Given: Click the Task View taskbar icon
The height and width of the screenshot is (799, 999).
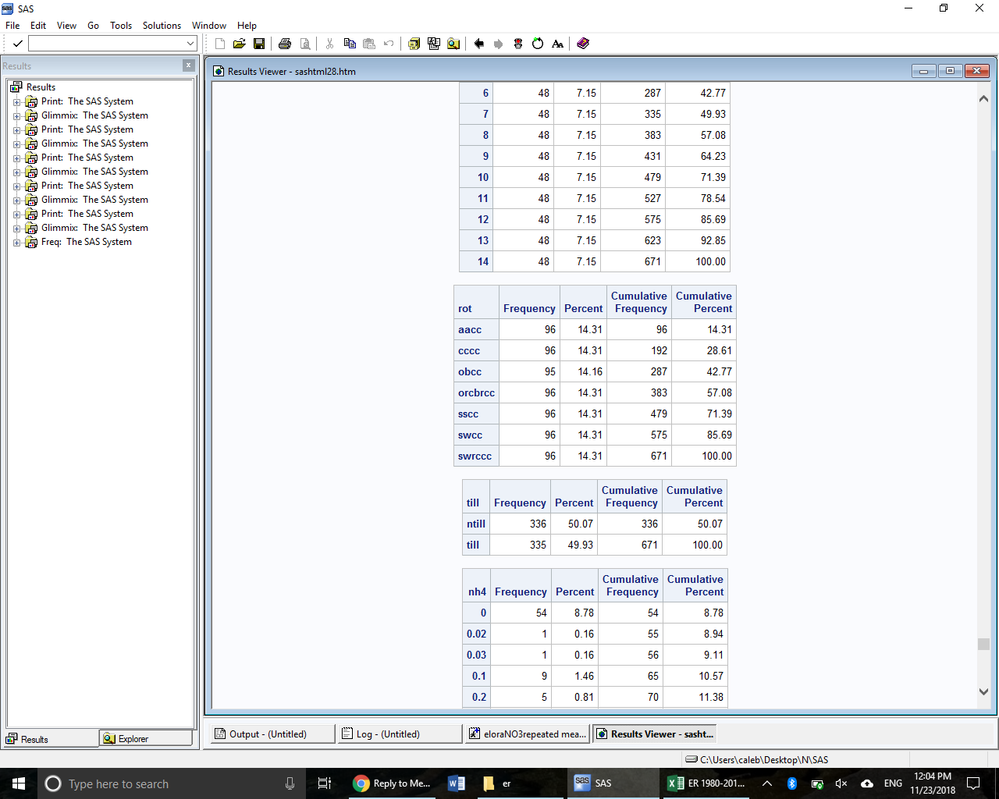Looking at the screenshot, I should 324,783.
